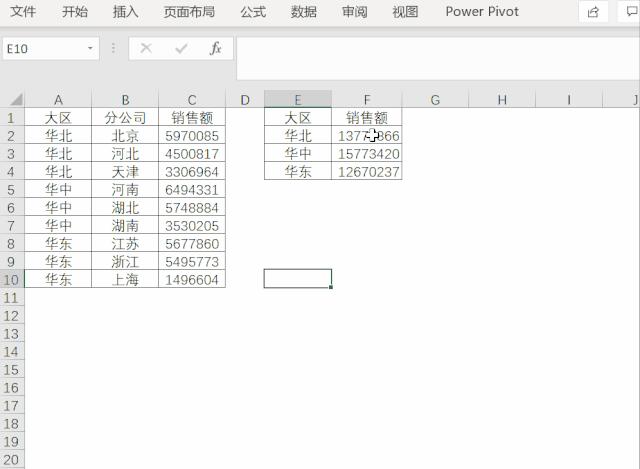Image resolution: width=640 pixels, height=469 pixels.
Task: Open the Insert Function fx icon
Action: tap(216, 49)
